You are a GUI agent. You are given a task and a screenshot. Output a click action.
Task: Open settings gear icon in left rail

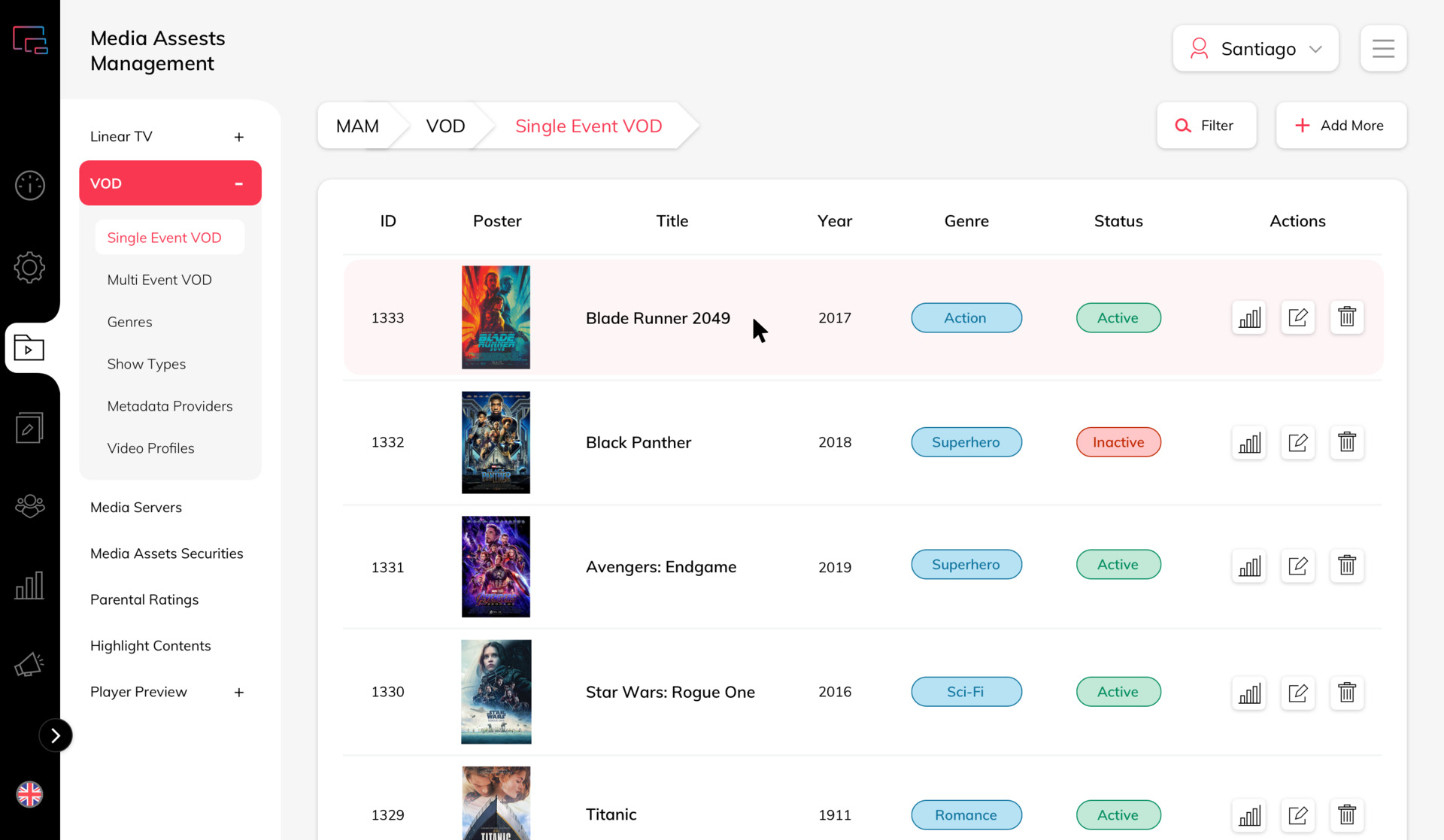[30, 267]
